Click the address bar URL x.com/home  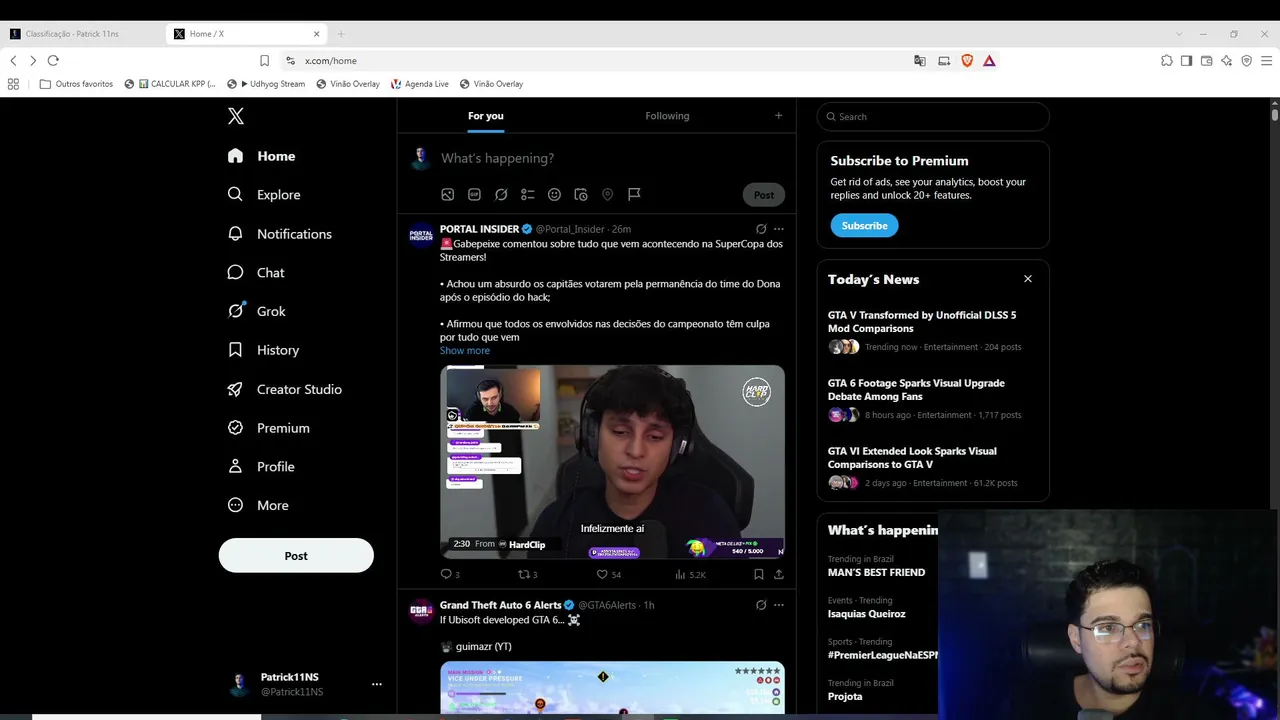tap(331, 61)
